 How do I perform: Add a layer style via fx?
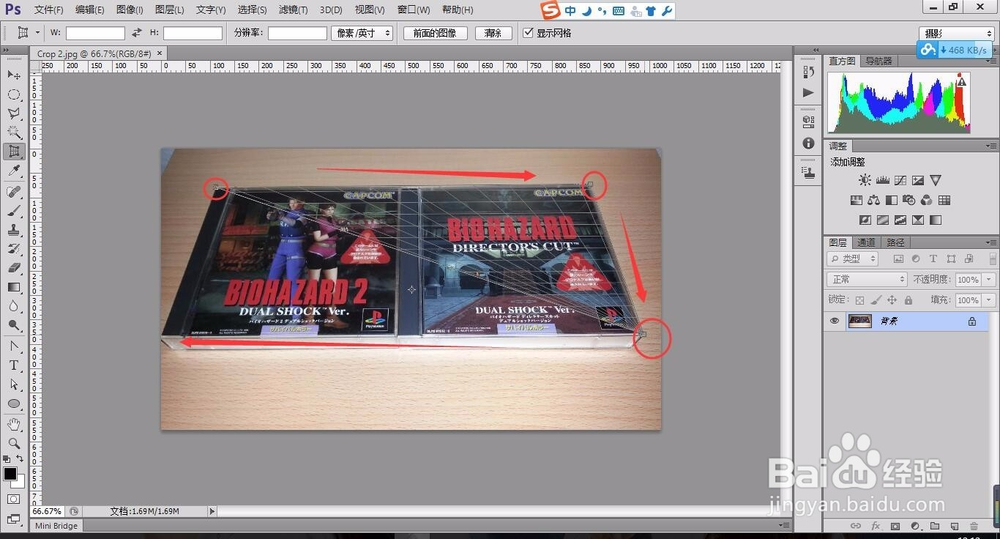click(876, 526)
